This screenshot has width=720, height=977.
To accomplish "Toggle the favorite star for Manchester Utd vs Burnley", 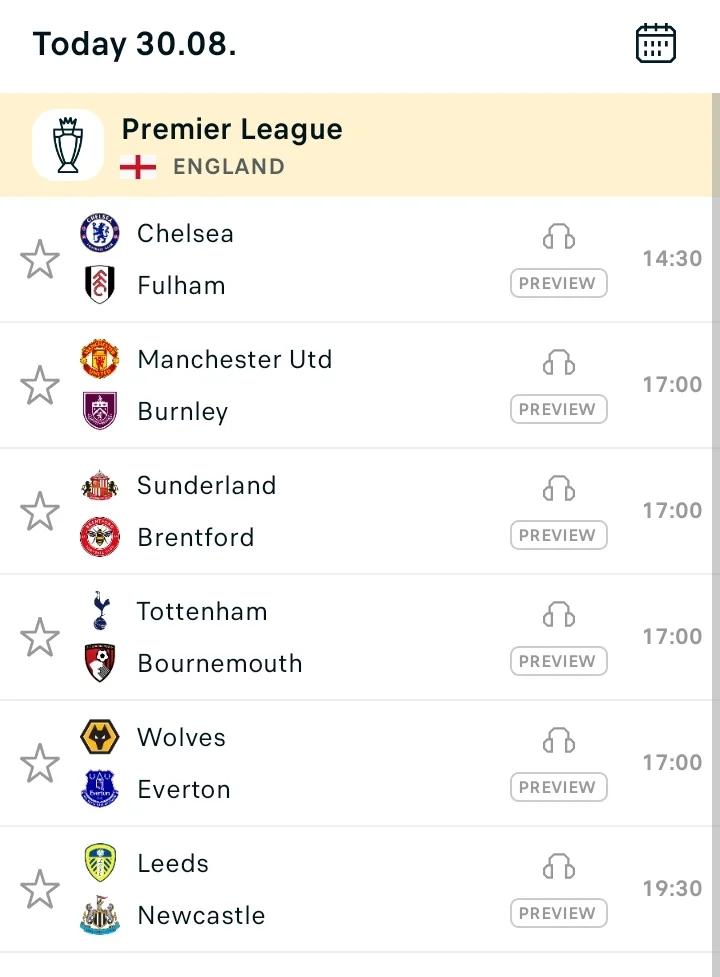I will coord(40,384).
